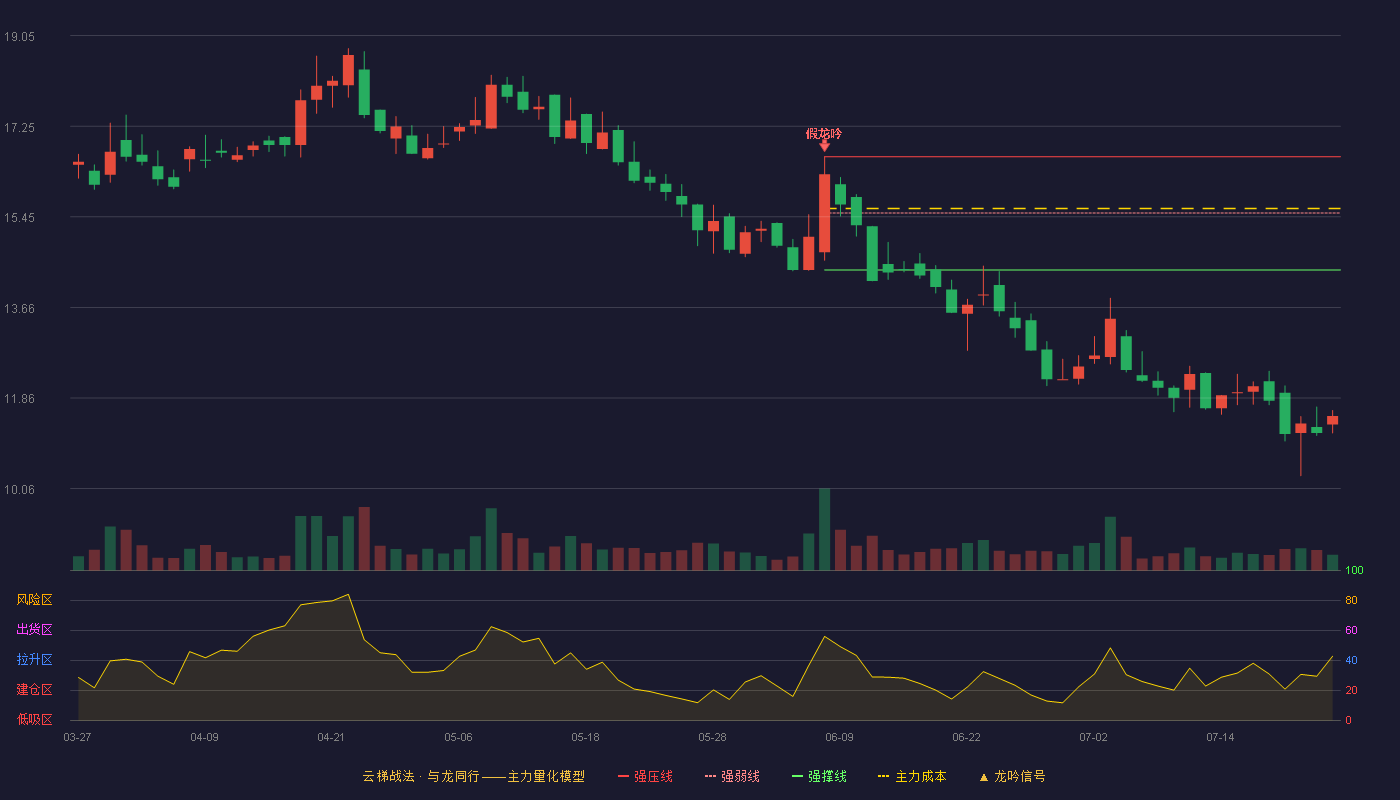Click the orange 80 indicator scale value

[1351, 600]
